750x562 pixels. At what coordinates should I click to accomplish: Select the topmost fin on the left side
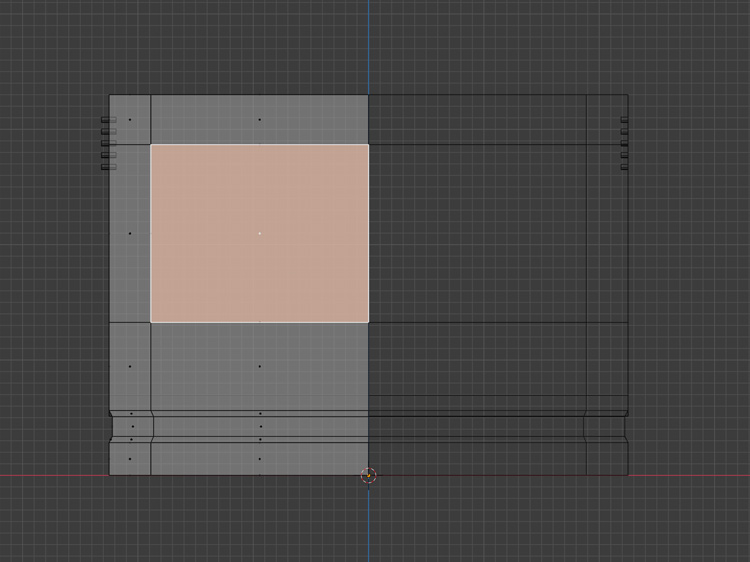point(108,120)
